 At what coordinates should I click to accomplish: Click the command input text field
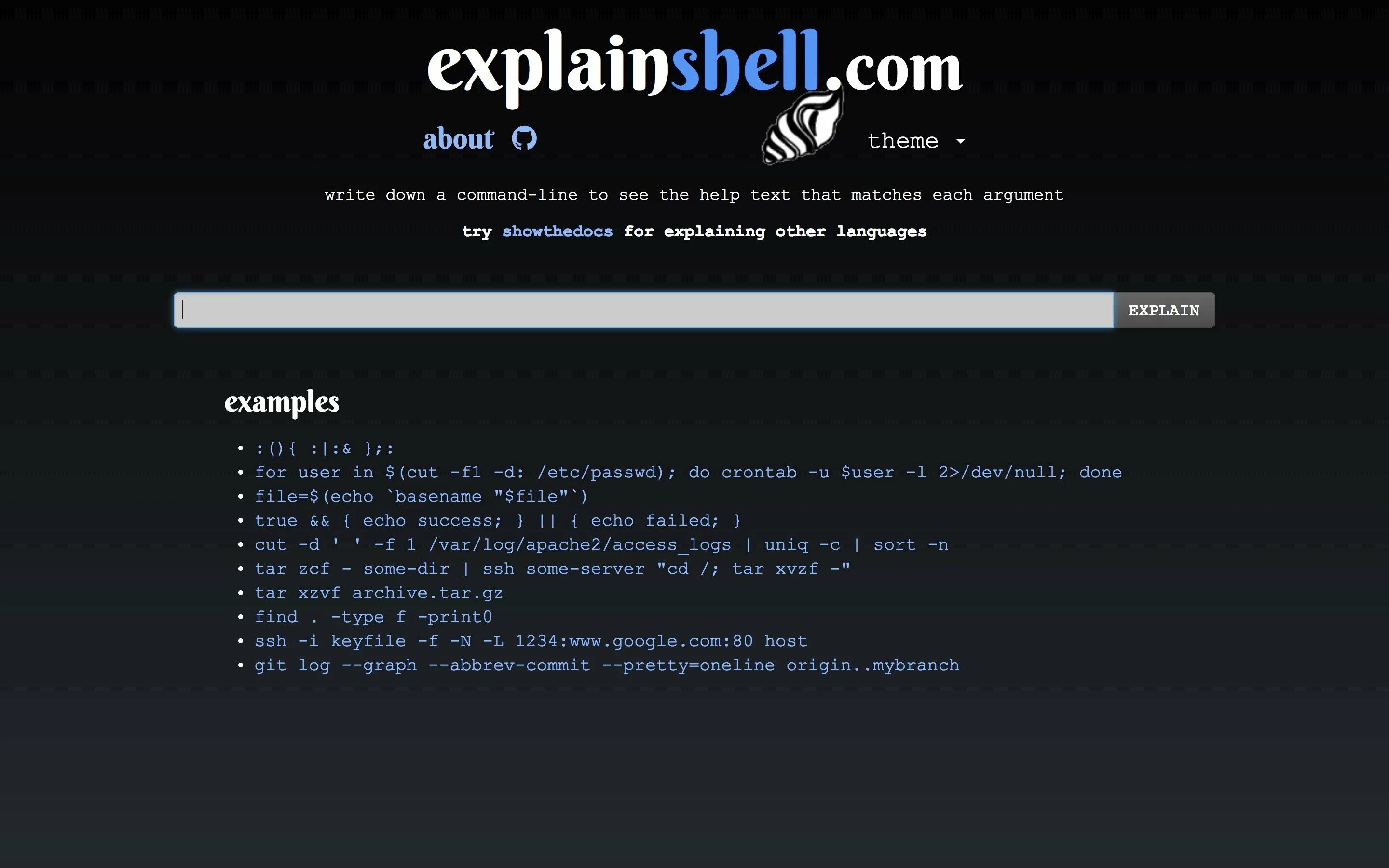pyautogui.click(x=644, y=309)
